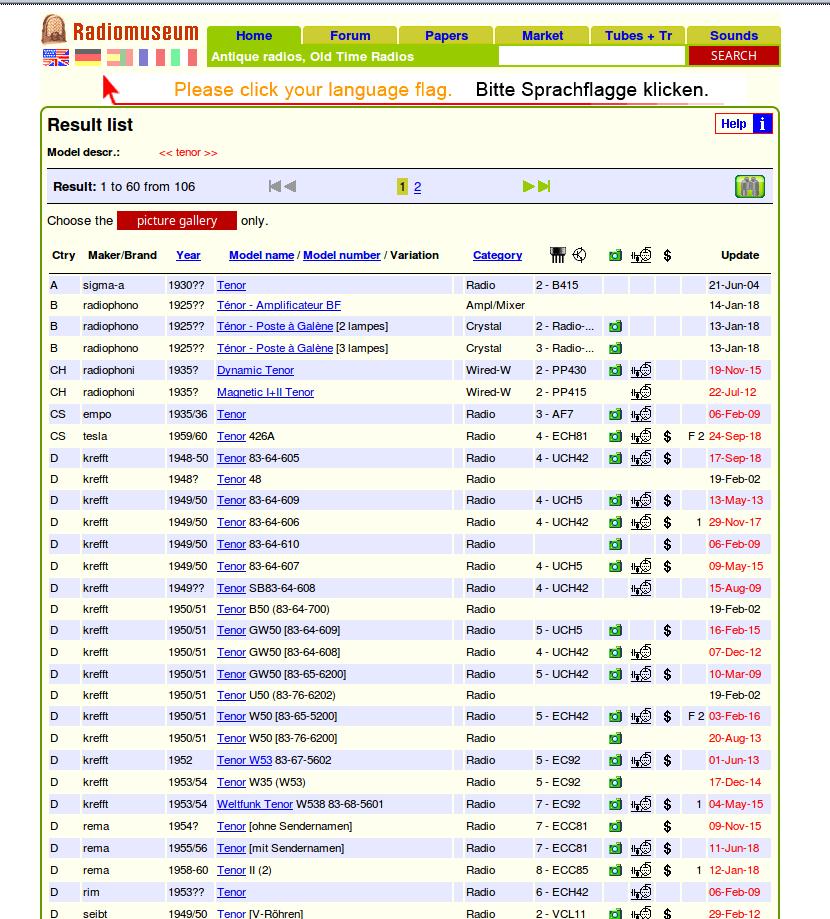Go to results page 2
This screenshot has width=830, height=919.
[417, 187]
